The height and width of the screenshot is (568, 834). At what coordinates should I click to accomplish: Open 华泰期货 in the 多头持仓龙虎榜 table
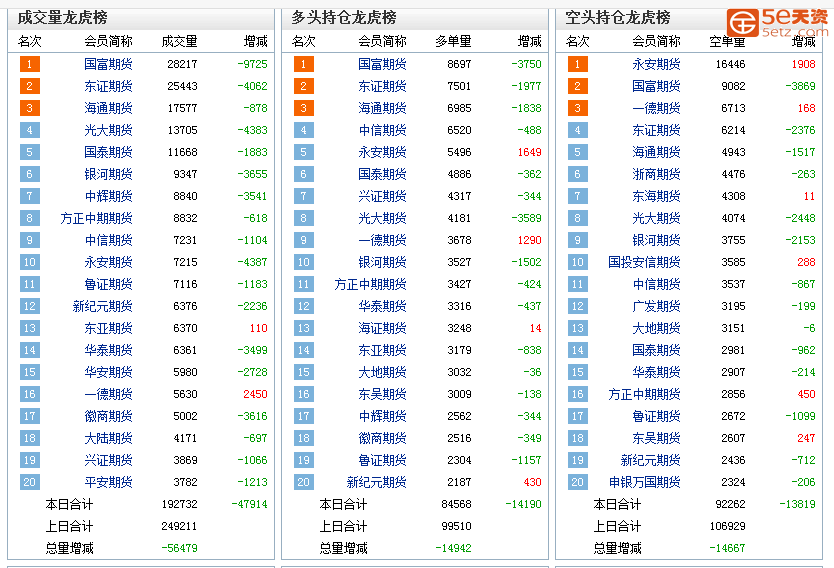point(382,306)
